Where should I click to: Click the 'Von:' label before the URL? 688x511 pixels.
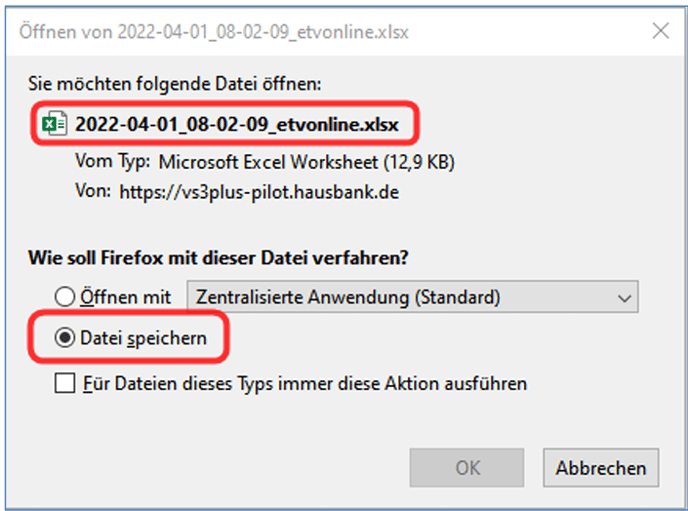tap(93, 191)
